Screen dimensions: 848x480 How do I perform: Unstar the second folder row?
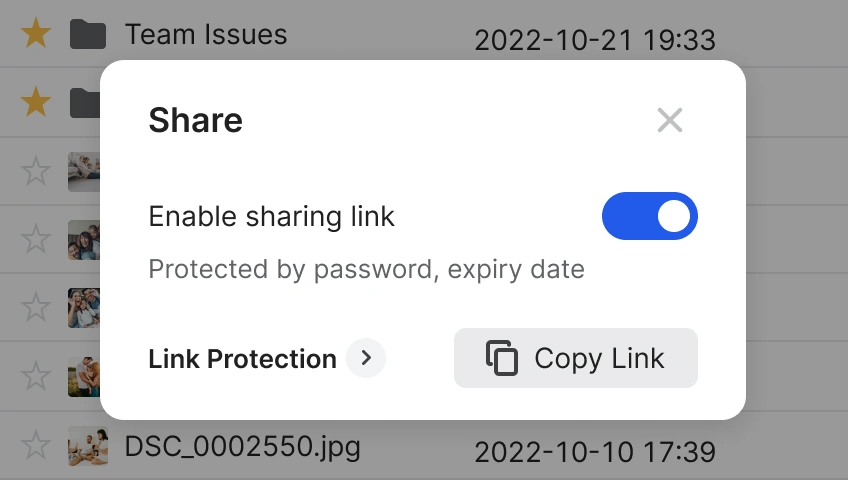tap(36, 102)
